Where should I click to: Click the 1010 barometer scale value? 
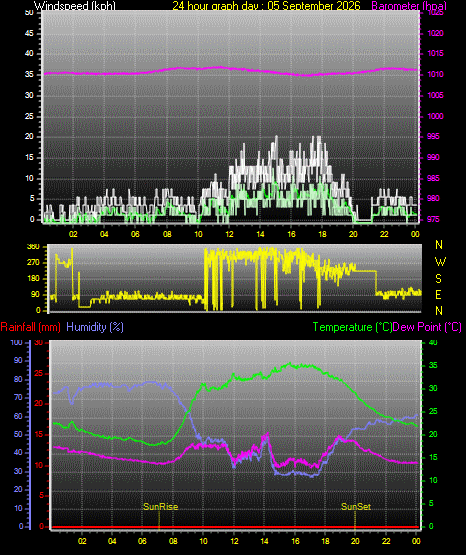tap(435, 74)
